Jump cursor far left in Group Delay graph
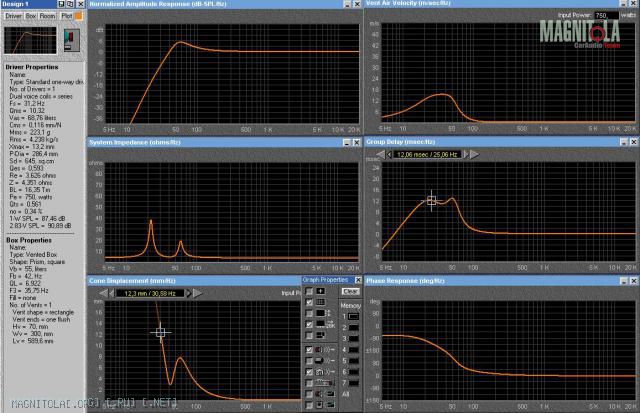The height and width of the screenshot is (413, 640). pos(380,154)
